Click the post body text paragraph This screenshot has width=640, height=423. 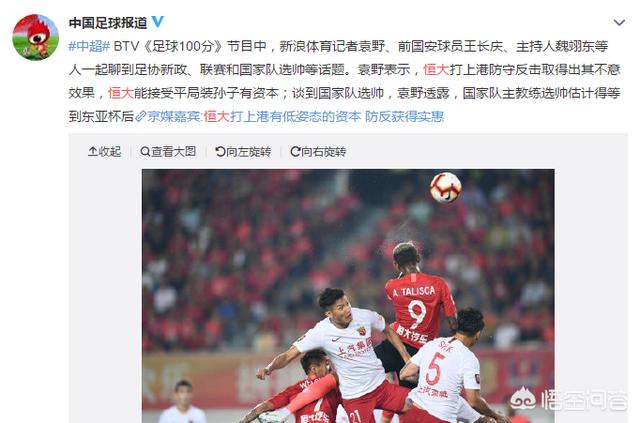coord(344,81)
